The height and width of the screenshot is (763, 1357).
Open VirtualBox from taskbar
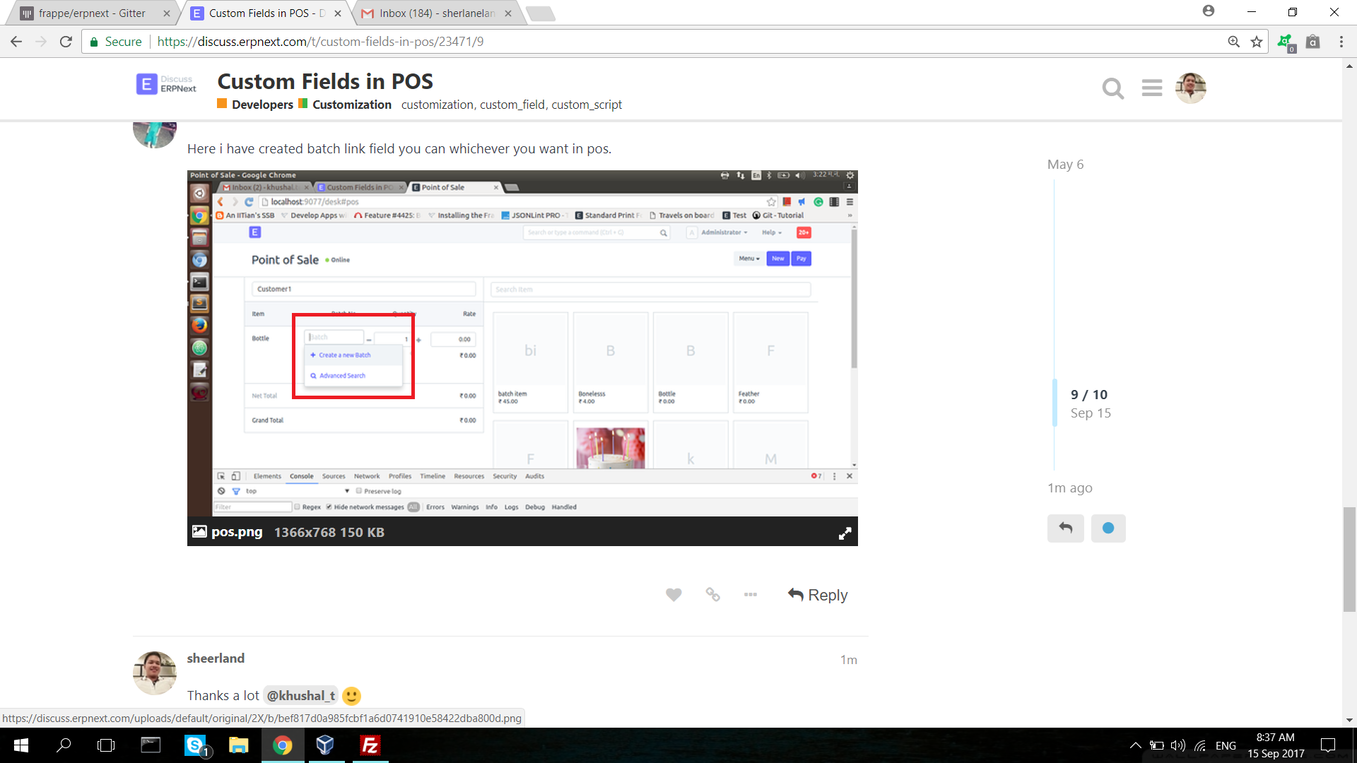click(325, 745)
